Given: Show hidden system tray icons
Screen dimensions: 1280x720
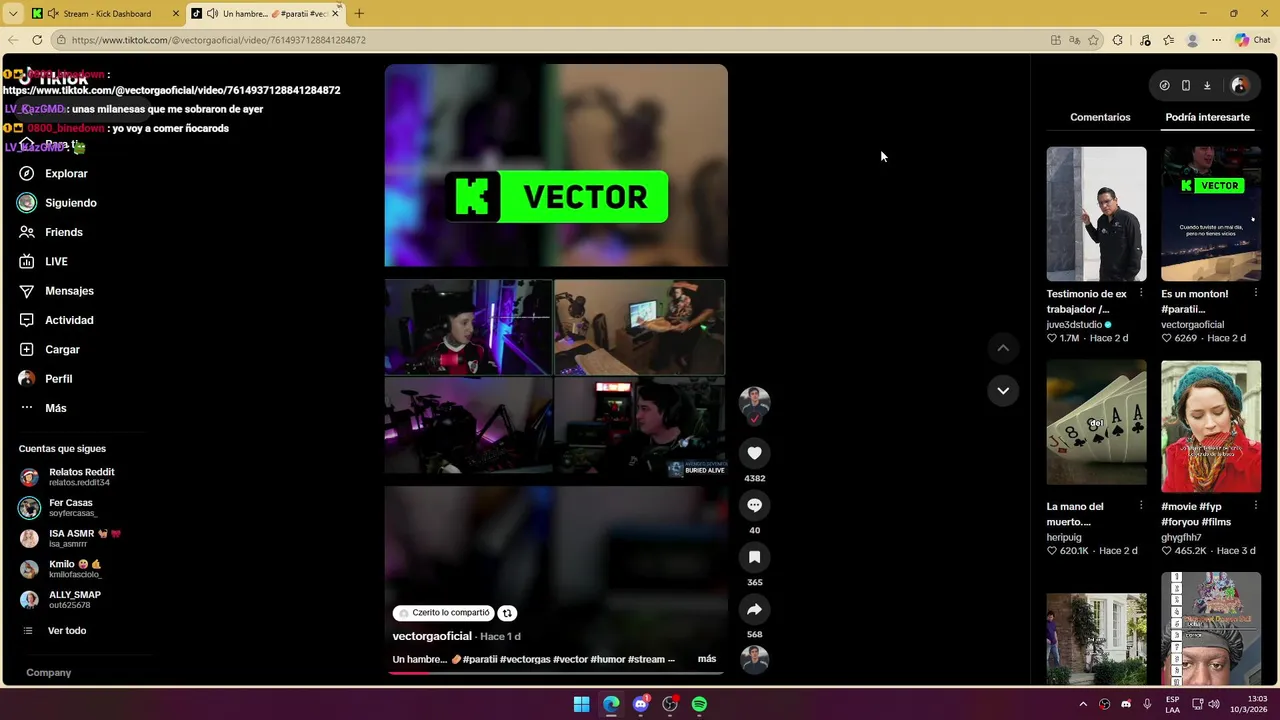Looking at the screenshot, I should (x=1082, y=704).
